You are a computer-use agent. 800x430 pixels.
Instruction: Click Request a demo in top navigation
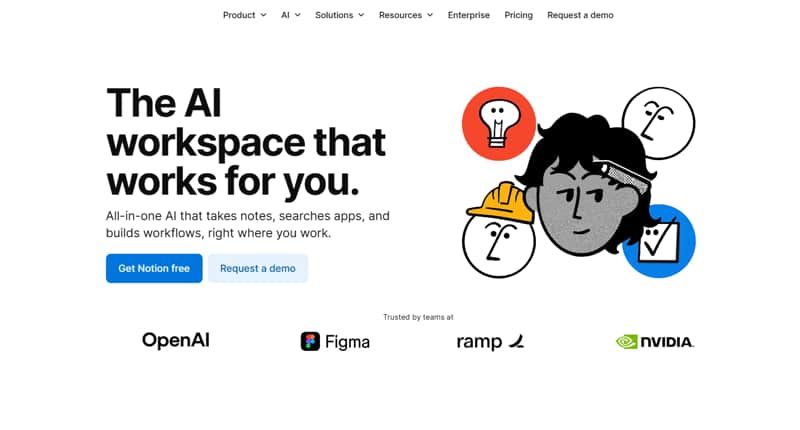coord(580,15)
